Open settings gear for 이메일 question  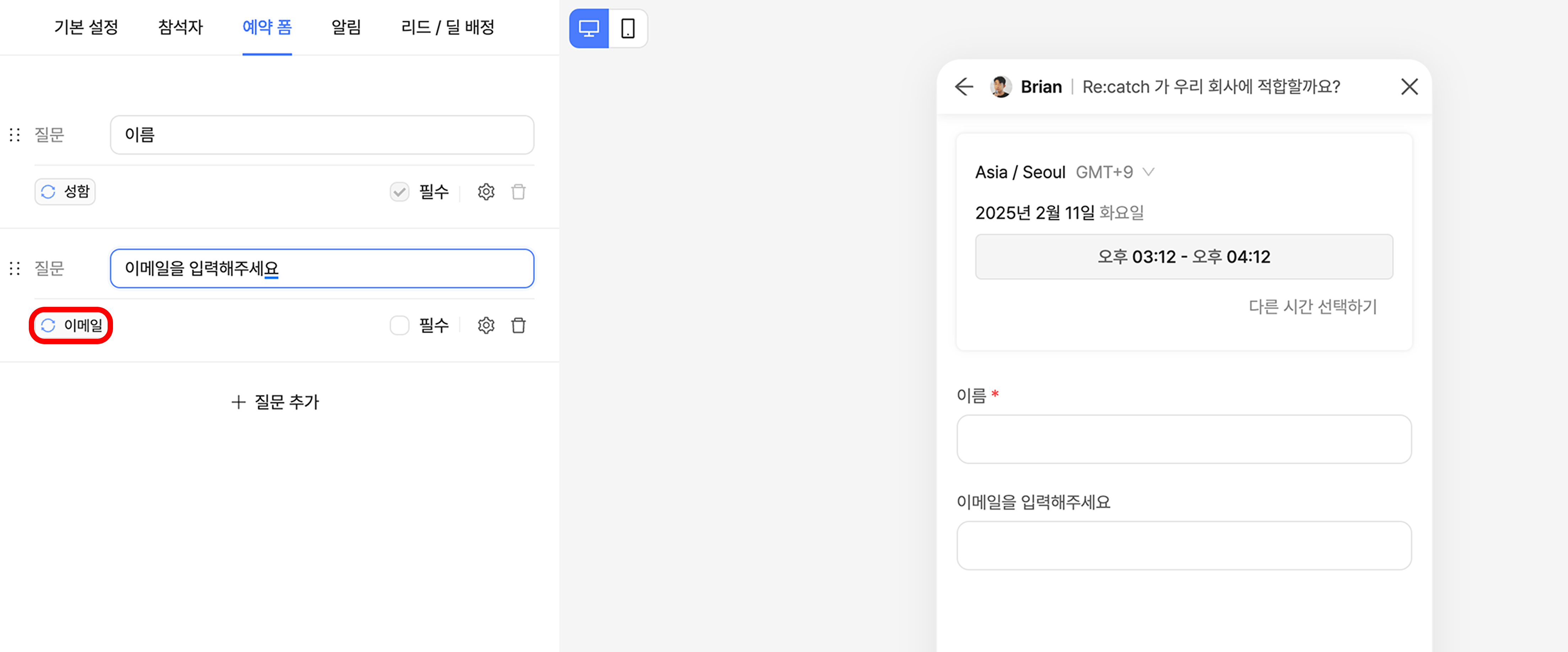point(486,325)
